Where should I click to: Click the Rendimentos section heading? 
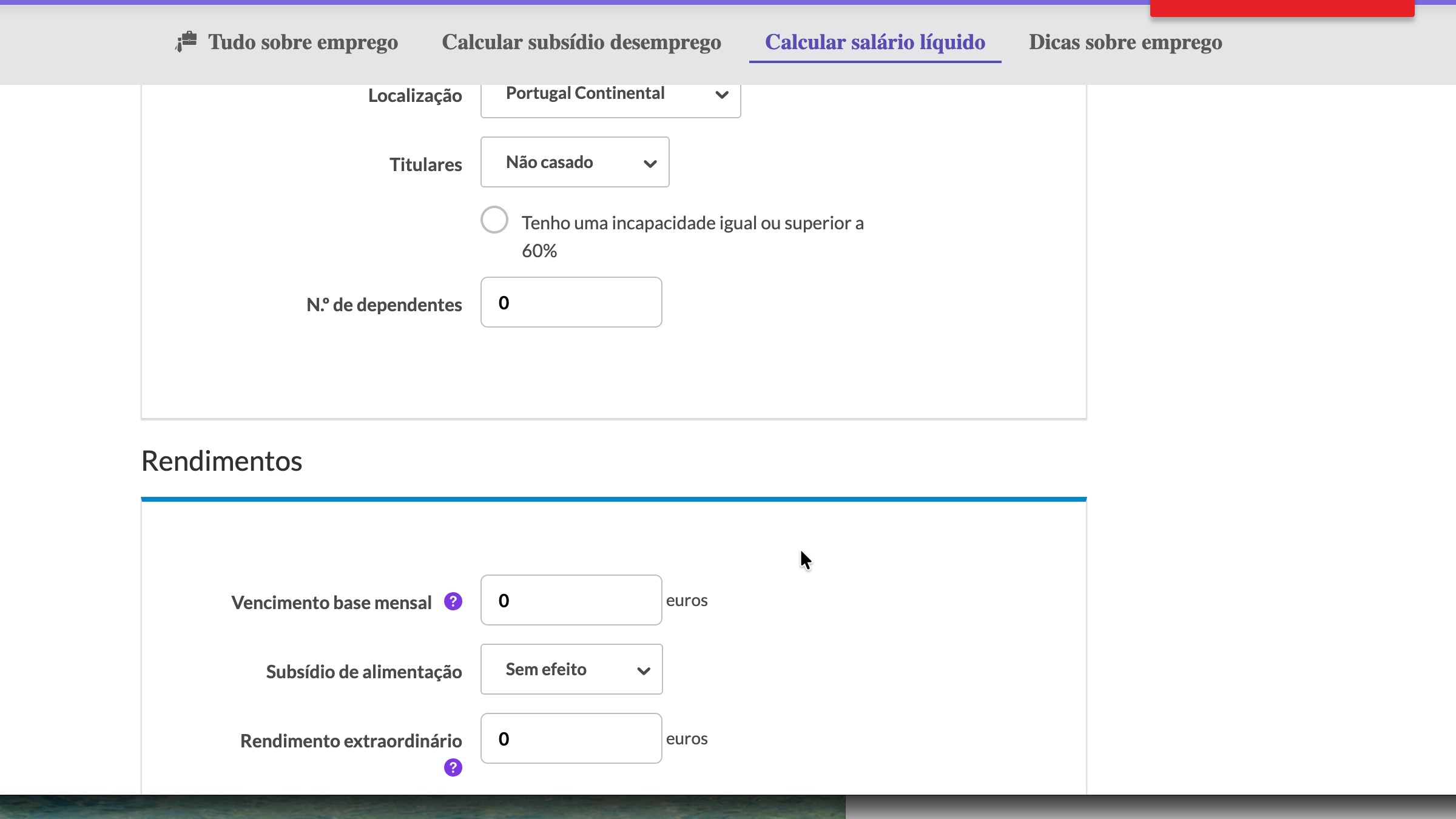[x=221, y=461]
